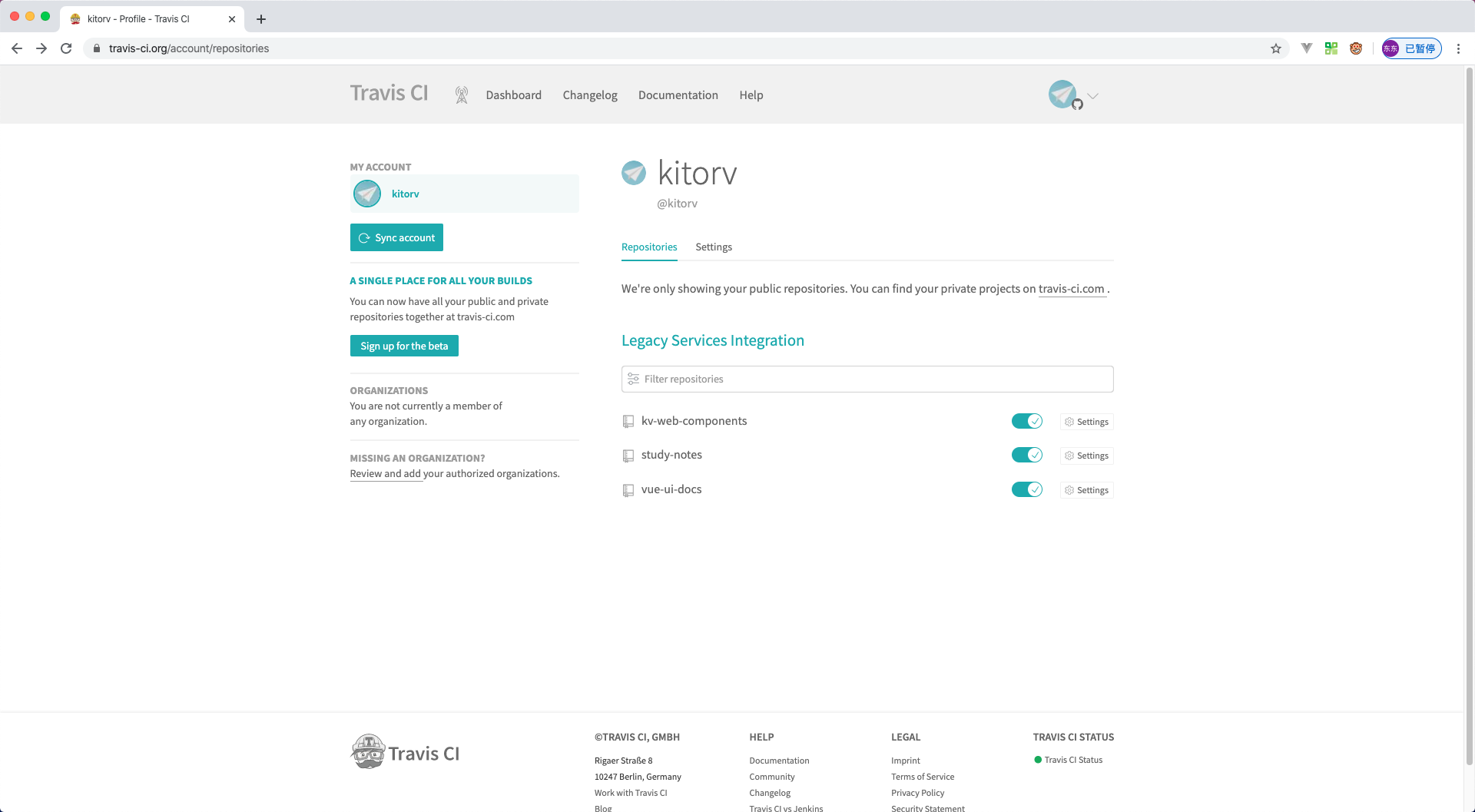
Task: Click Sync account button
Action: click(396, 237)
